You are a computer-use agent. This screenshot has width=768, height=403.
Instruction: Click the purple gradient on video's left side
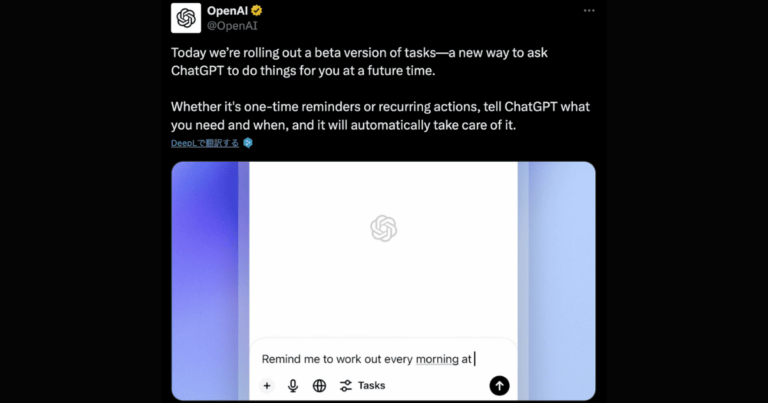(205, 280)
